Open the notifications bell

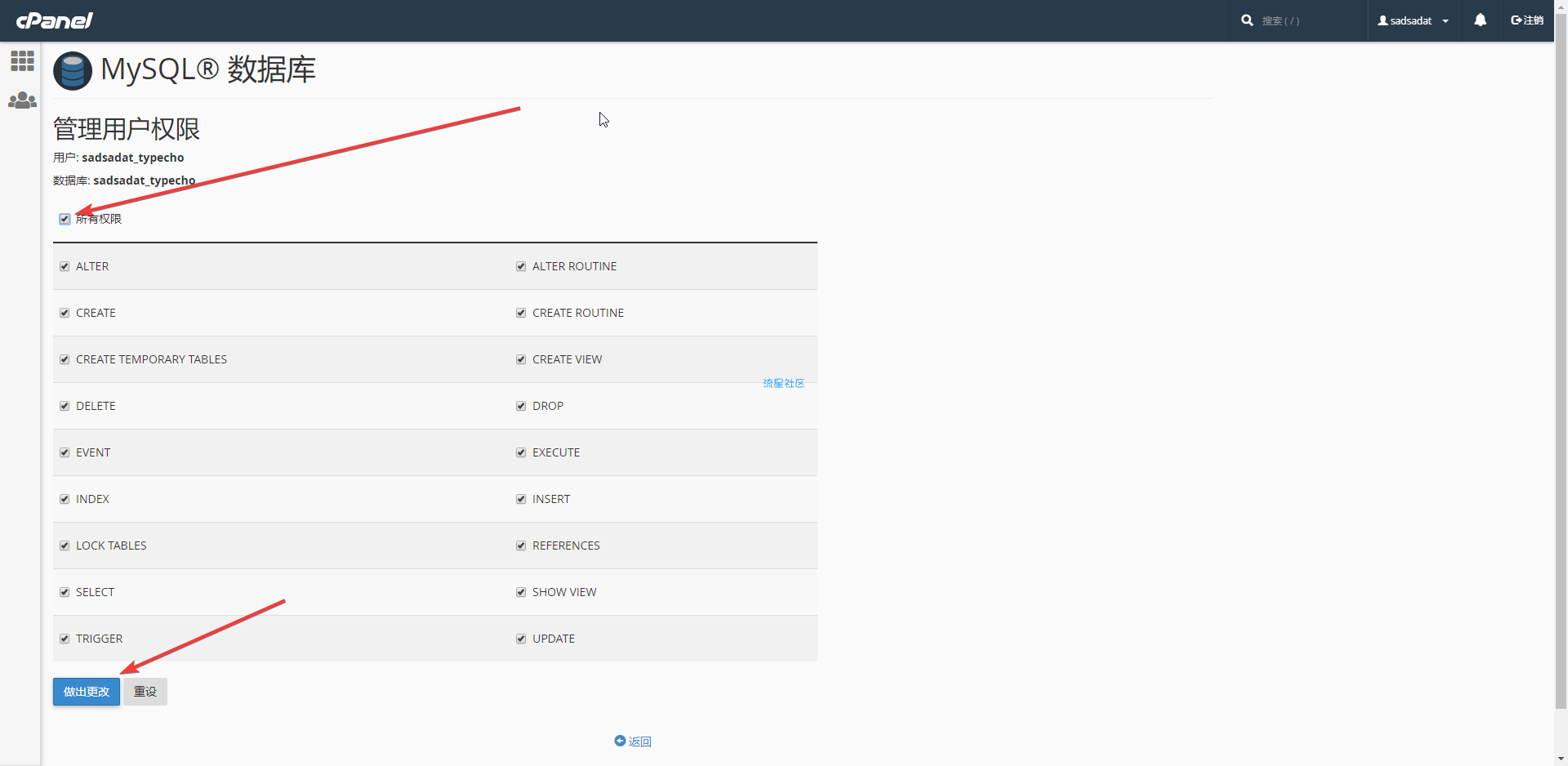click(x=1480, y=20)
